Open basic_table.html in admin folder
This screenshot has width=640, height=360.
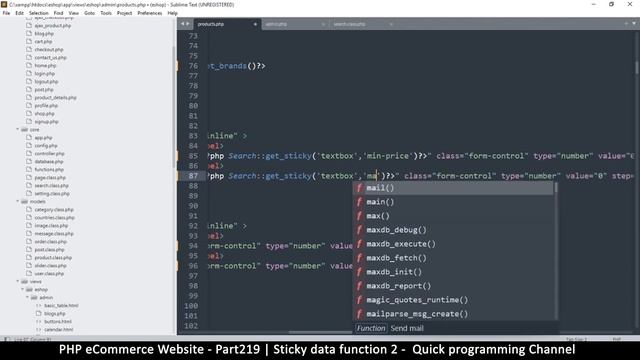(x=61, y=305)
